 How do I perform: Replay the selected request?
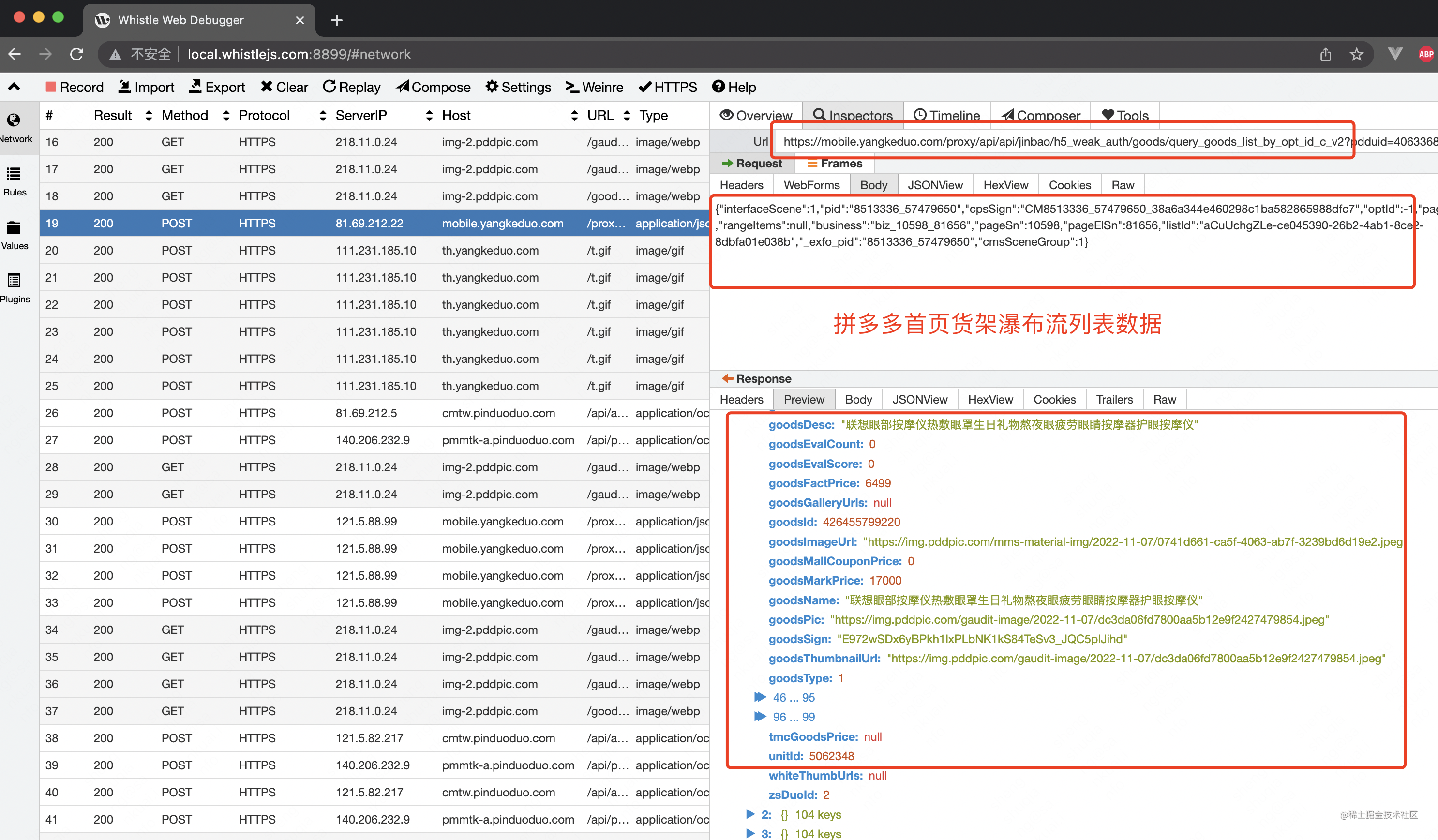(351, 87)
